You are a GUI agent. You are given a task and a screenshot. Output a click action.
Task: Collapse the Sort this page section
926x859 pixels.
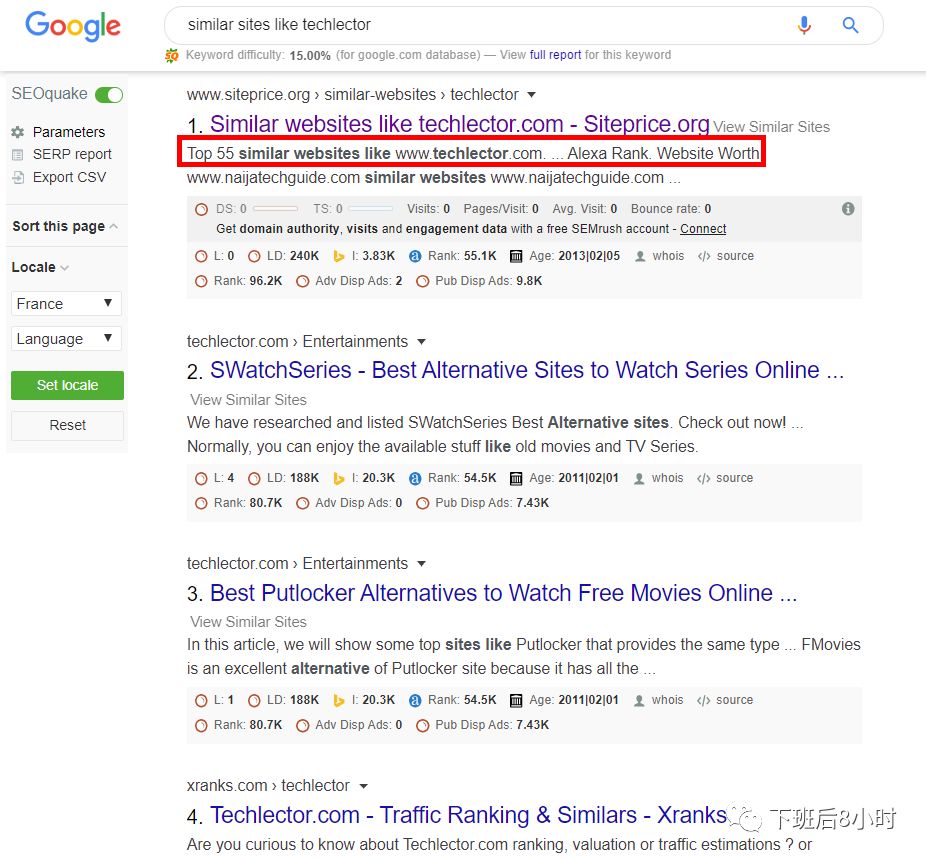[65, 226]
